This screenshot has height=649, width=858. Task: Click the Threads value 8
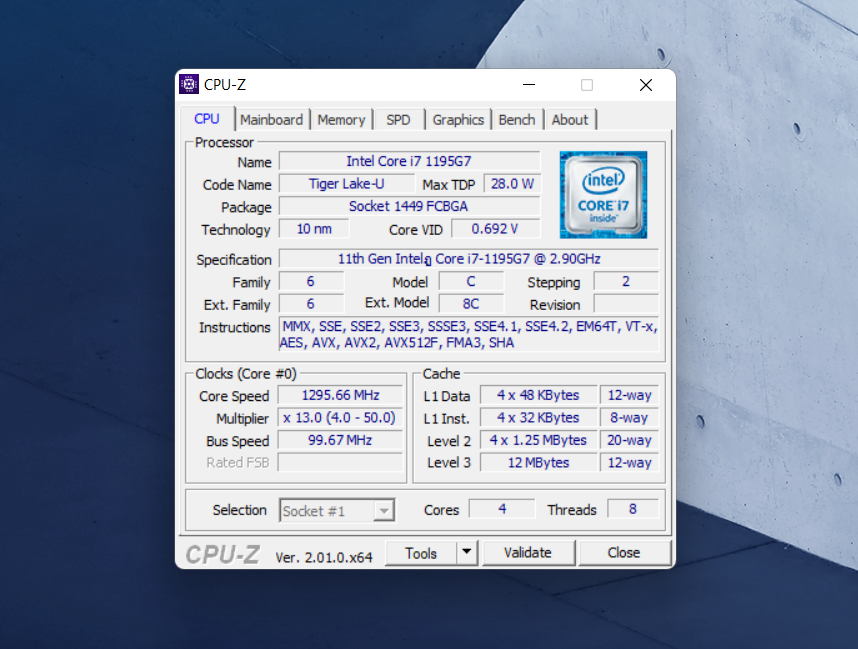[x=633, y=509]
